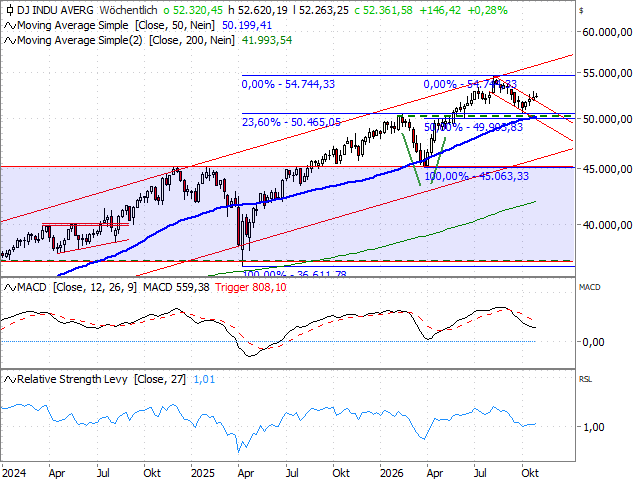The width and height of the screenshot is (640, 480).
Task: Click the 60.000,00 price axis label
Action: coord(607,33)
